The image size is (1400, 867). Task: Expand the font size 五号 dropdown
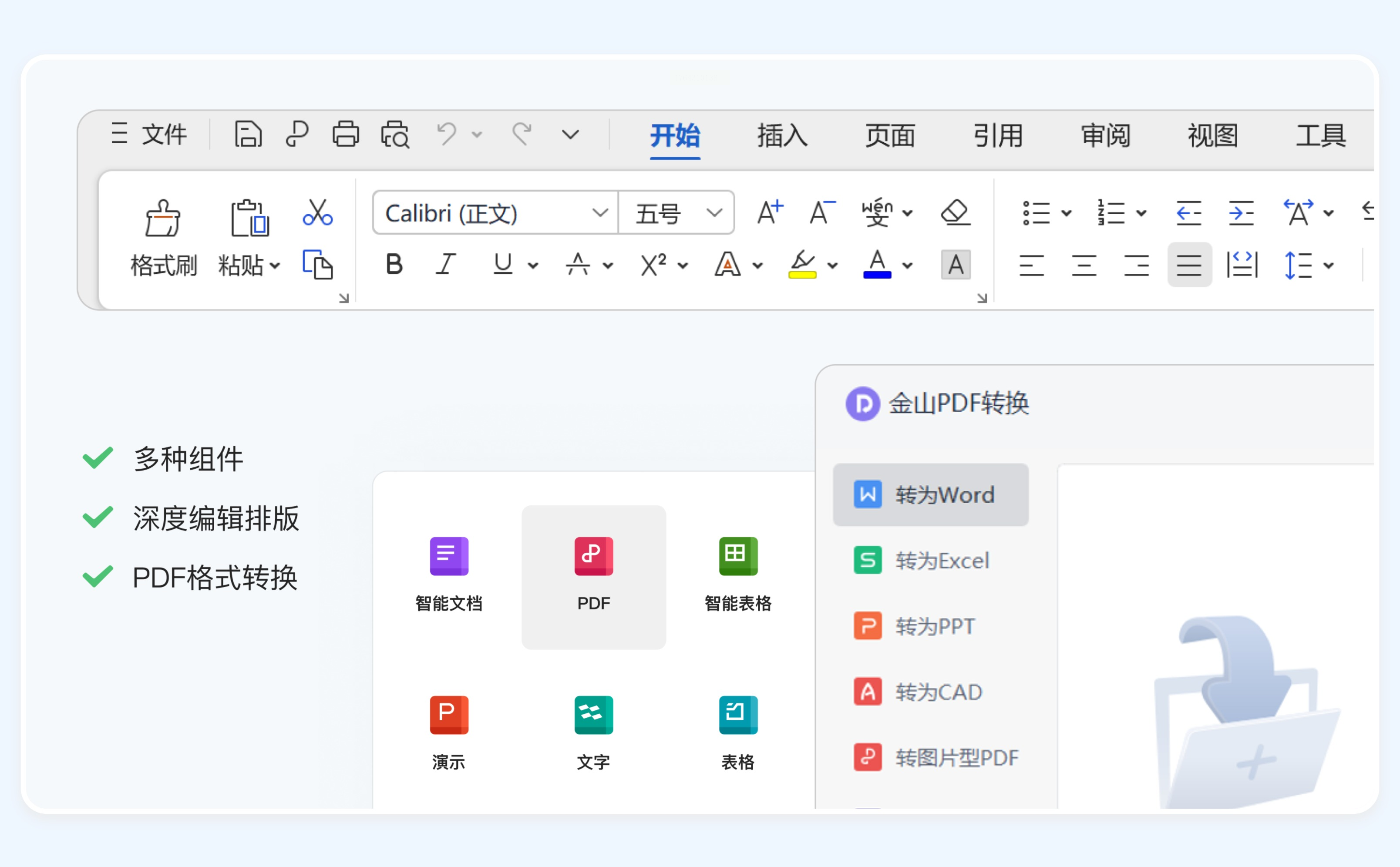[x=714, y=213]
